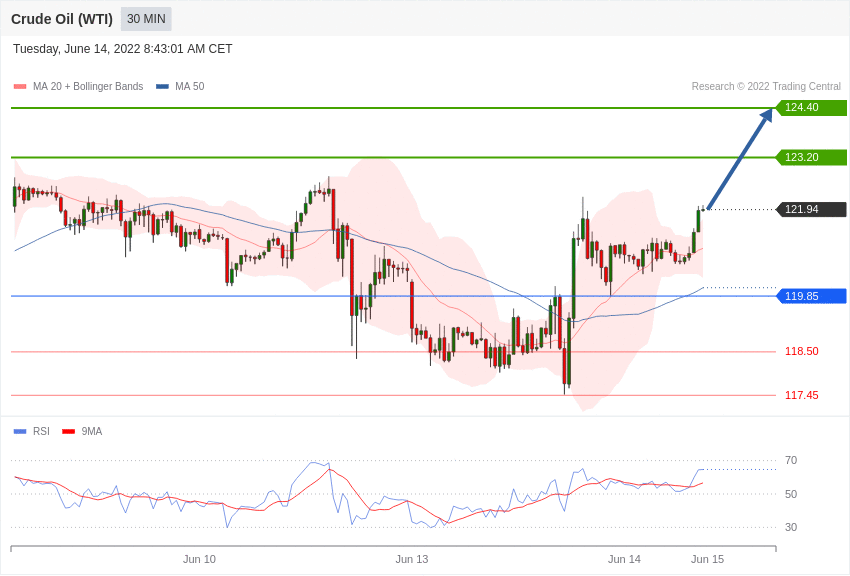
Task: Click the 9MA legend label
Action: coord(92,431)
